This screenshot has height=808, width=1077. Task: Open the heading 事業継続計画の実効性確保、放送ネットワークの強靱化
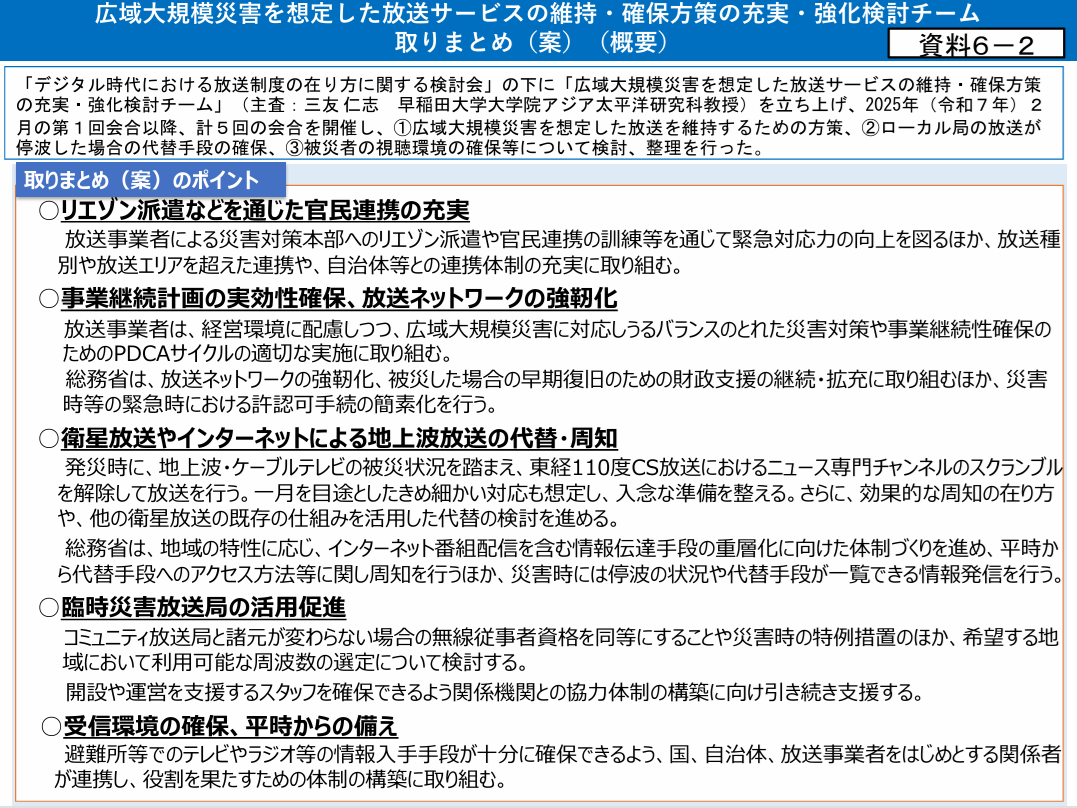pos(339,299)
